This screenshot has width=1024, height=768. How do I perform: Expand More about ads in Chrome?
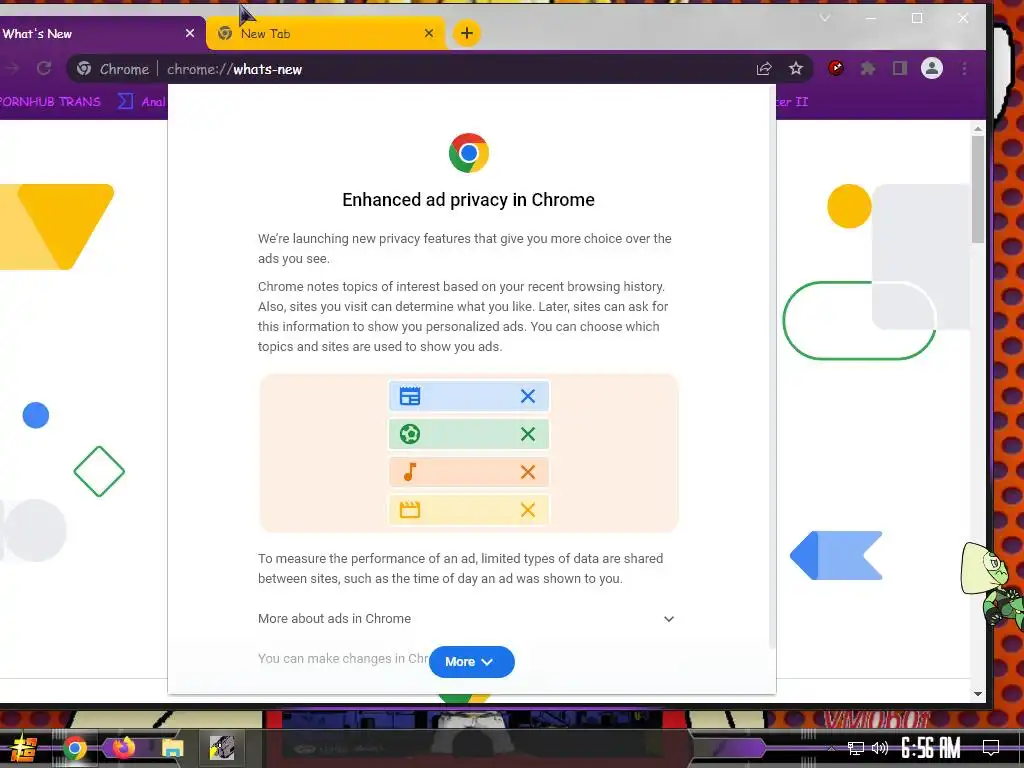[x=466, y=618]
